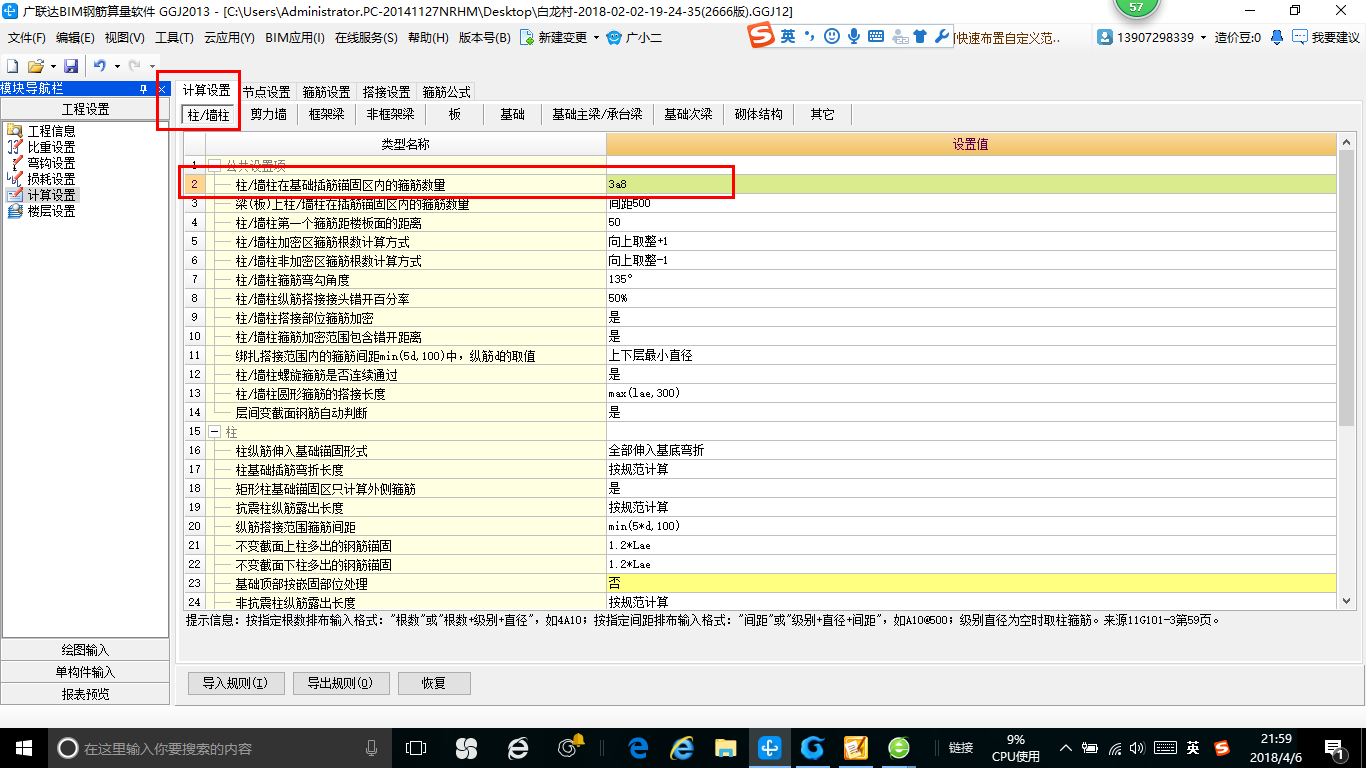Open the action center notification icon
The height and width of the screenshot is (768, 1366).
1334,747
